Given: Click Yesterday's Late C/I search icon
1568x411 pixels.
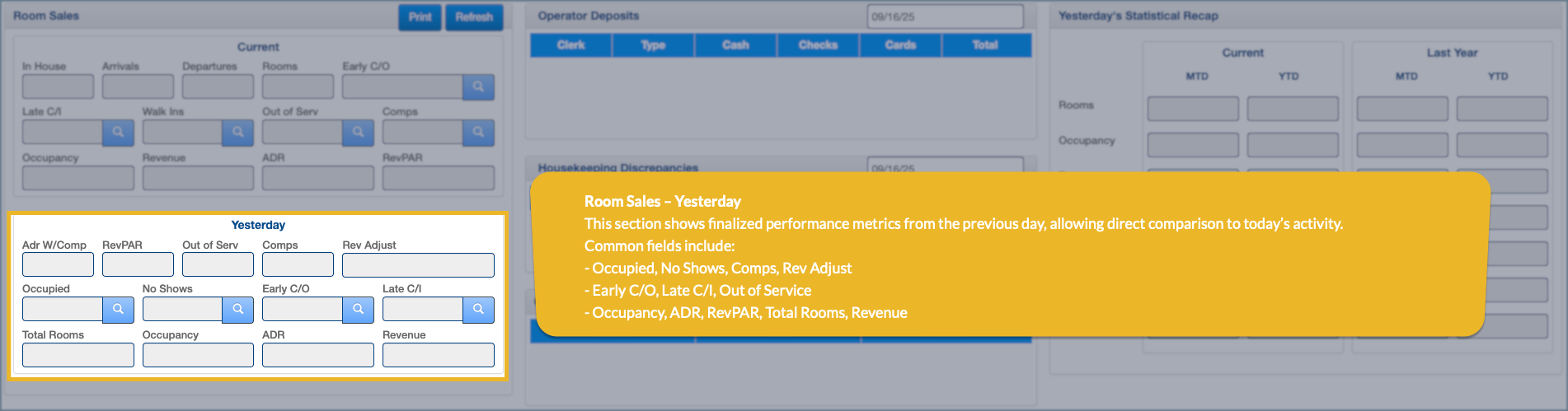Looking at the screenshot, I should pyautogui.click(x=478, y=310).
